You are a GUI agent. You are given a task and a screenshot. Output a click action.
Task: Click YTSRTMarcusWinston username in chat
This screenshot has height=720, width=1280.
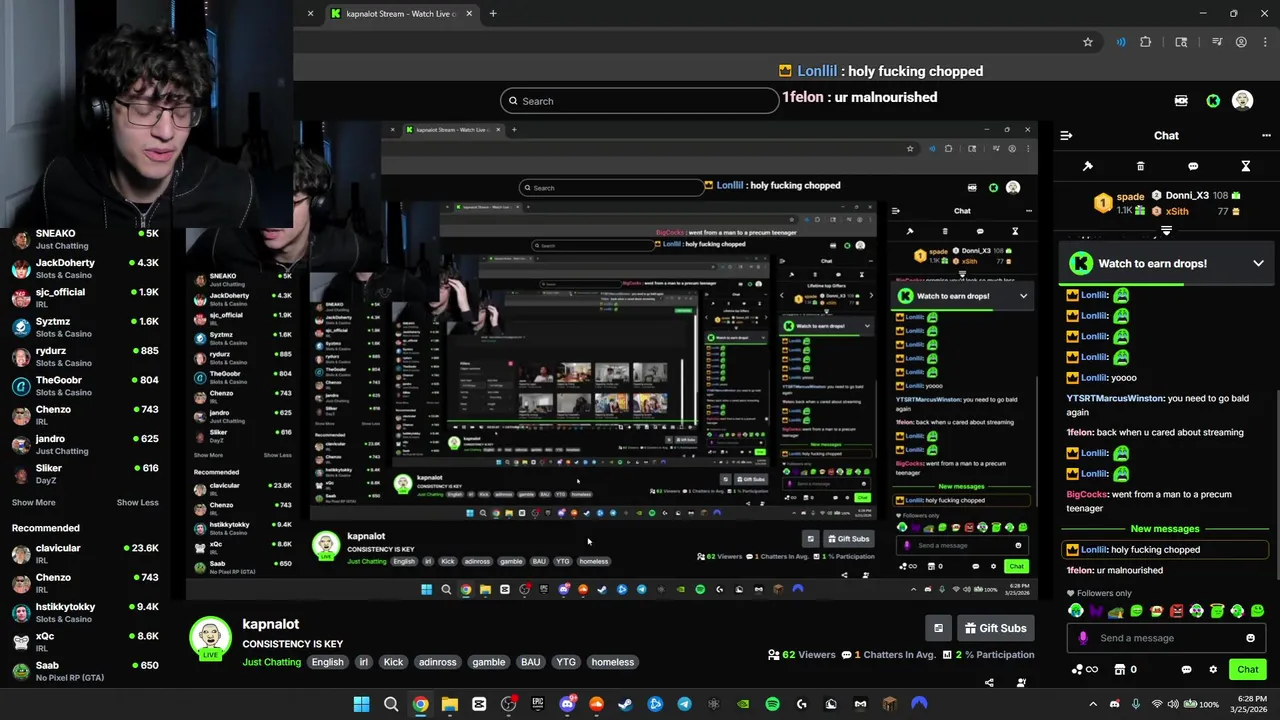tap(1115, 398)
